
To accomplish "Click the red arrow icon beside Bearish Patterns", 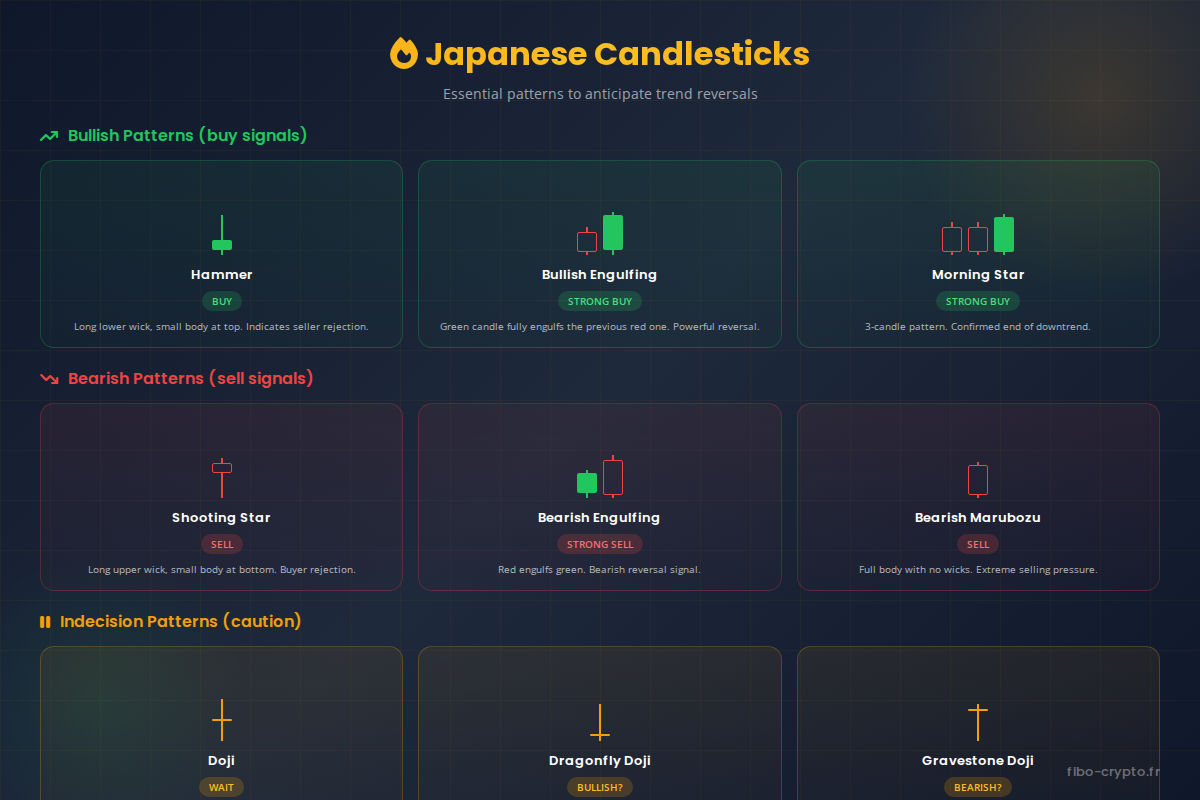I will click(48, 378).
